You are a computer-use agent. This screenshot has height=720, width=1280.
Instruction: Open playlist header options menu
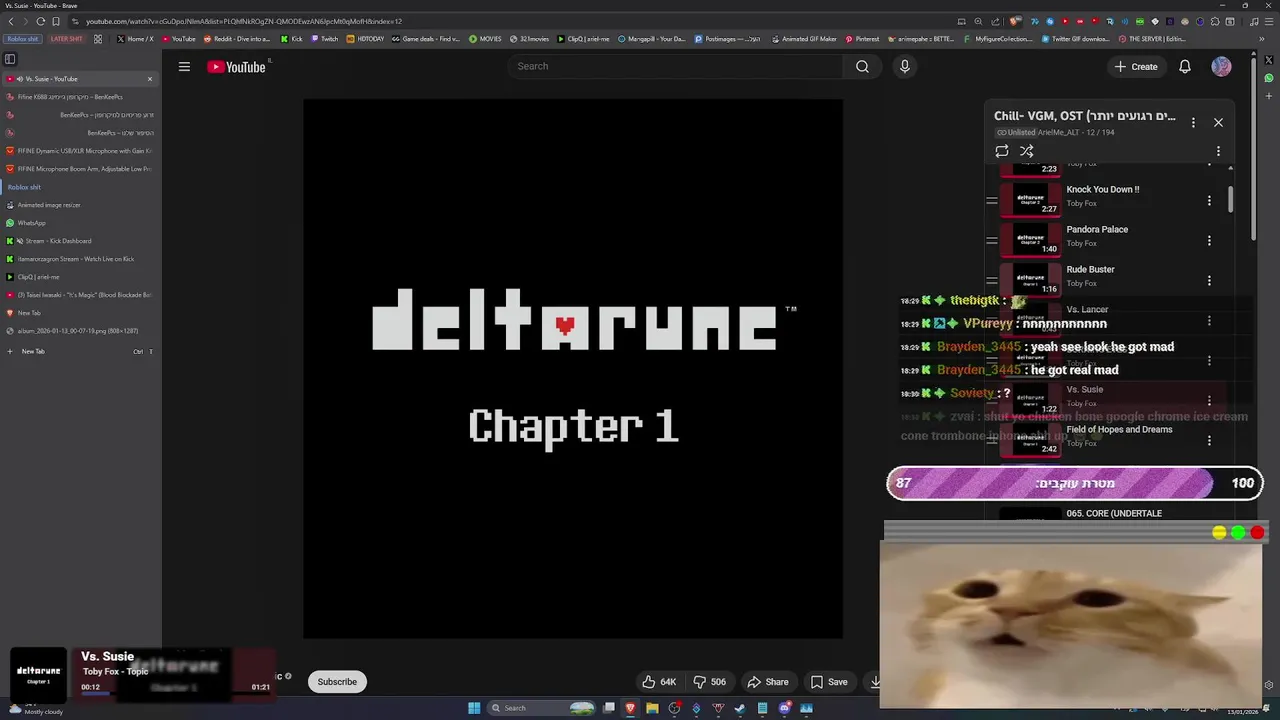[1193, 122]
